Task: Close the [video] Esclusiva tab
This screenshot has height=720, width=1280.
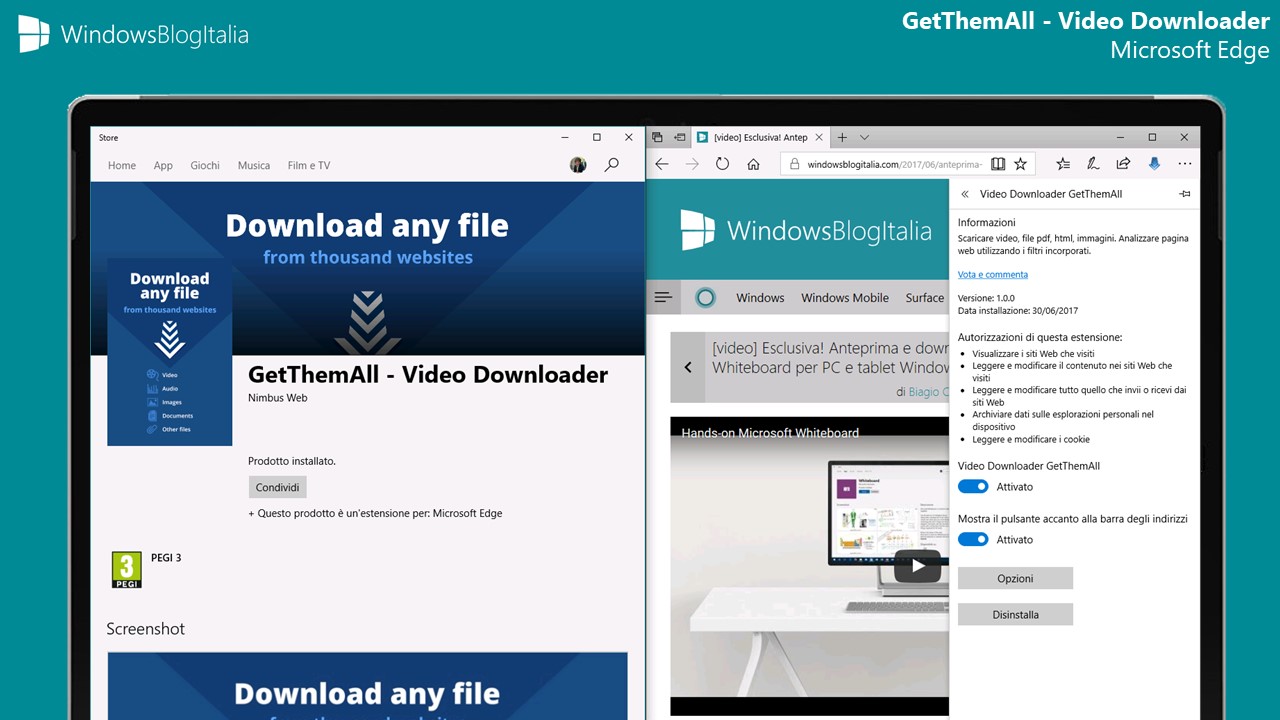Action: click(x=819, y=137)
